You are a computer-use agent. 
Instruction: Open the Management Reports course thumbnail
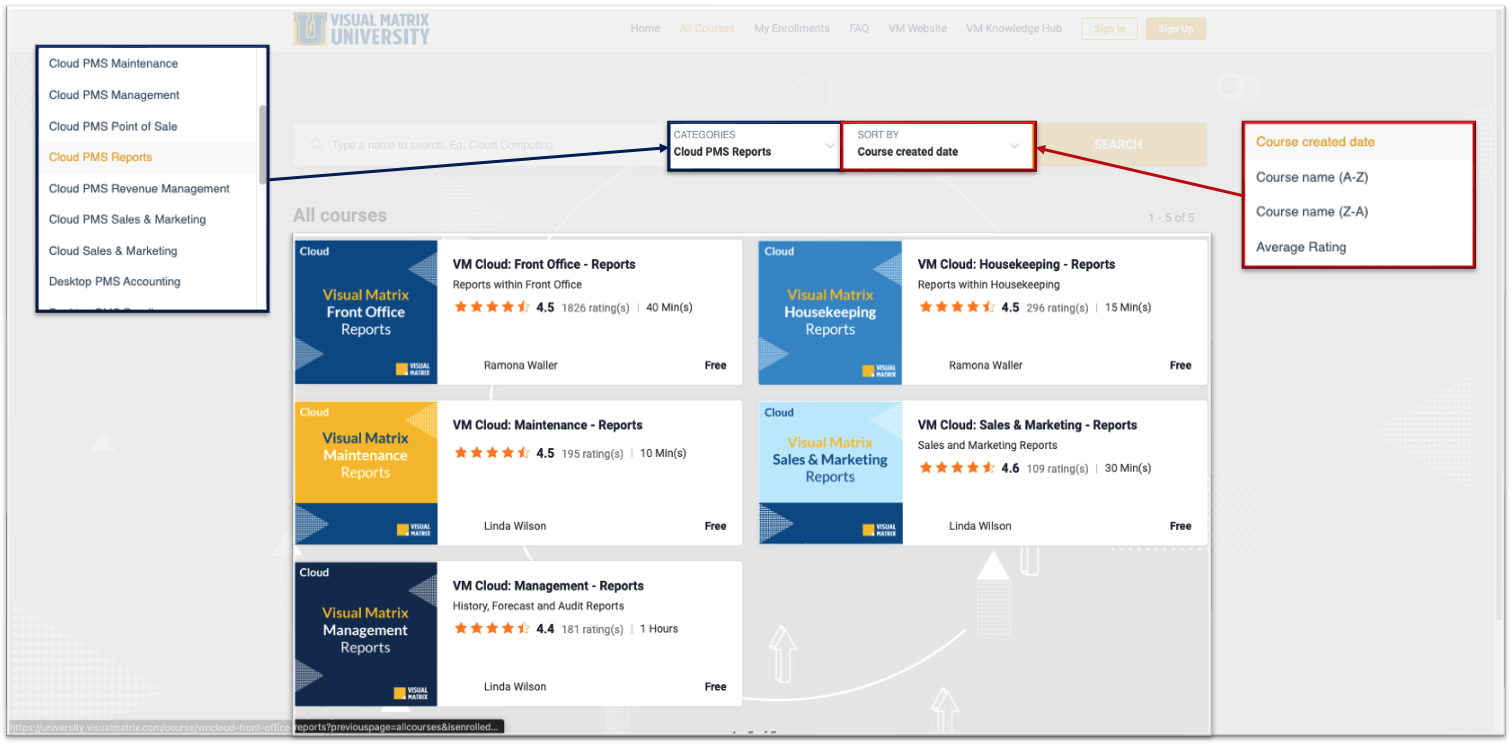366,633
